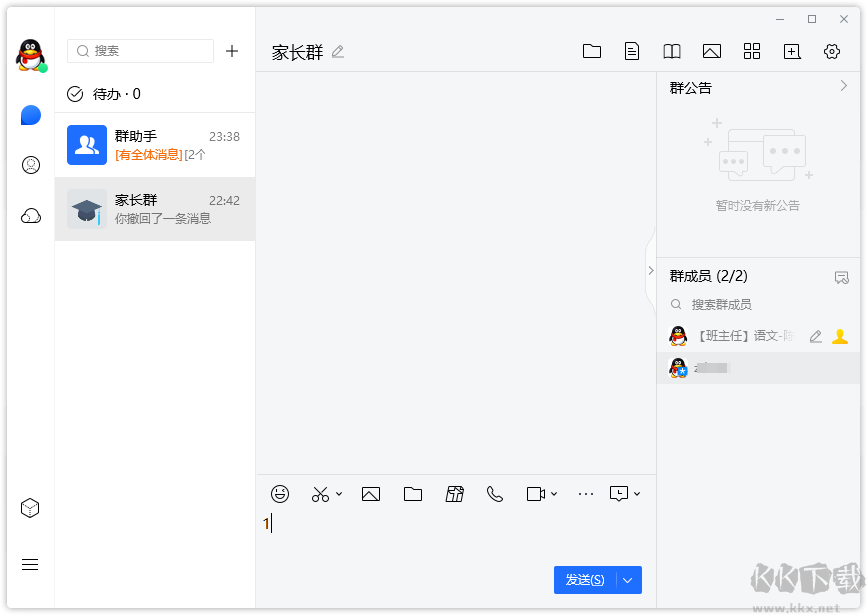Viewport: 867px width, 615px height.
Task: Open the send gift icon
Action: tap(455, 493)
